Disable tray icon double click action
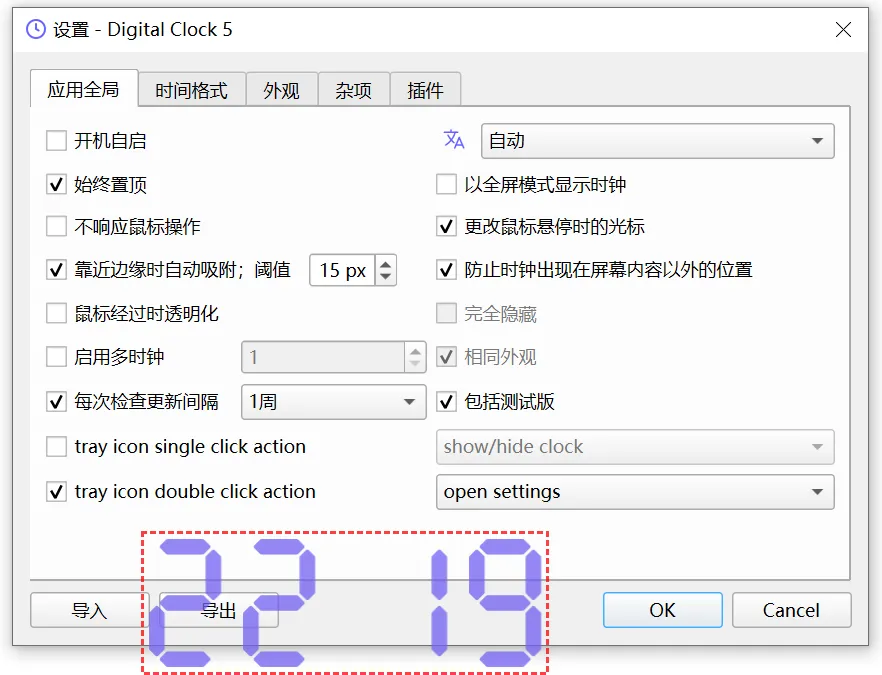 tap(56, 492)
